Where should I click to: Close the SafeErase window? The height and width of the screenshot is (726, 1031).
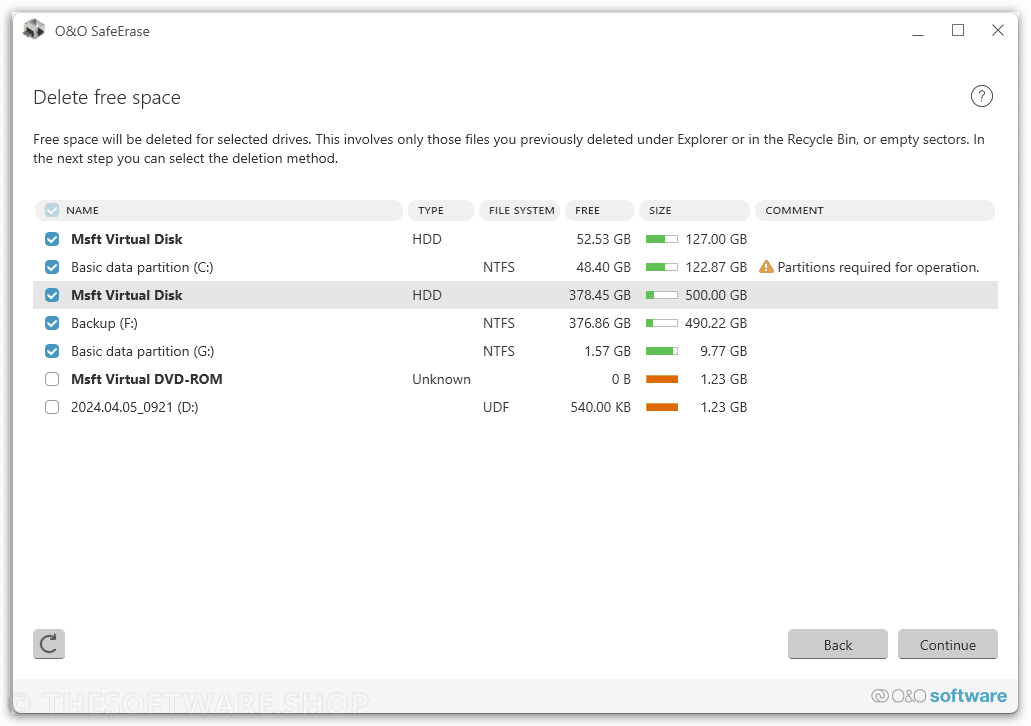click(997, 31)
